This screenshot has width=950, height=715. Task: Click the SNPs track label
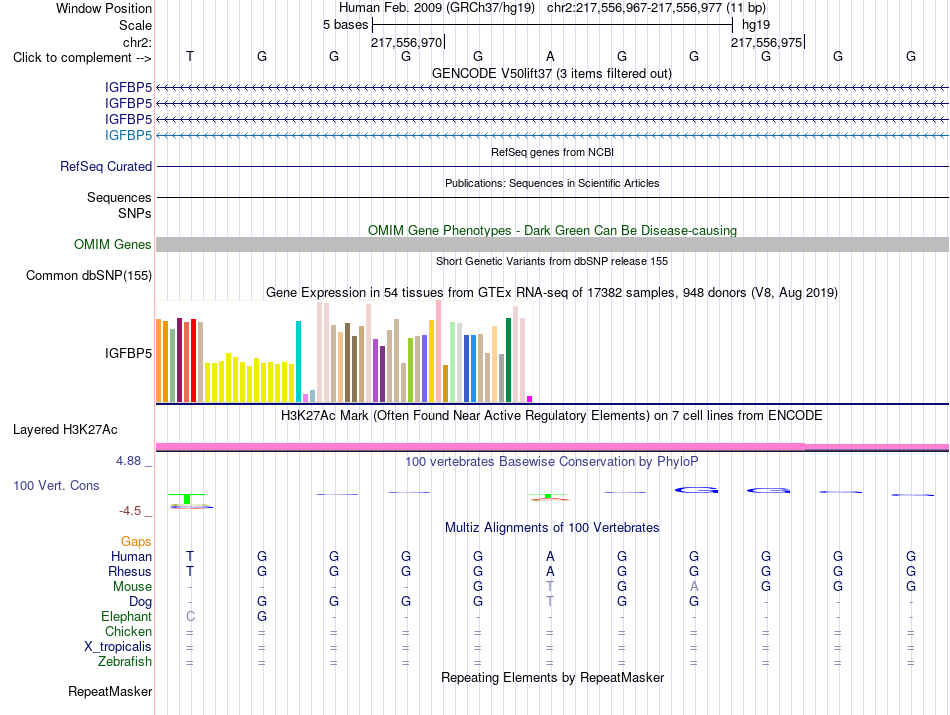[x=135, y=213]
